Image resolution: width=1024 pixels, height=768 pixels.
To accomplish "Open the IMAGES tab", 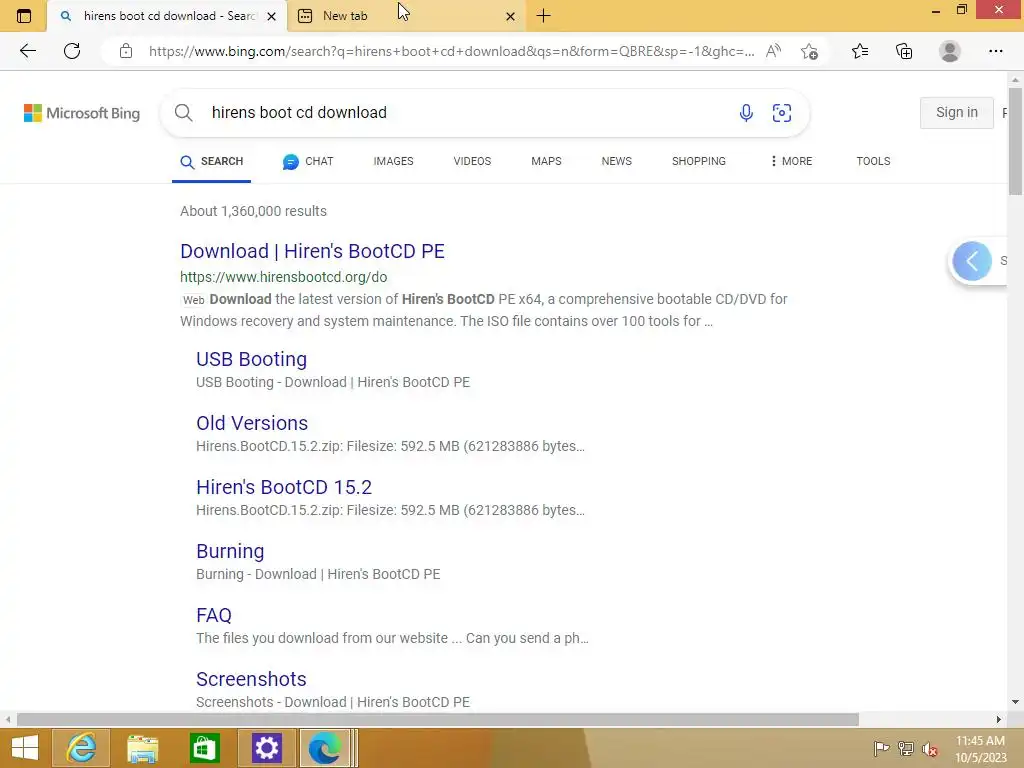I will tap(393, 161).
